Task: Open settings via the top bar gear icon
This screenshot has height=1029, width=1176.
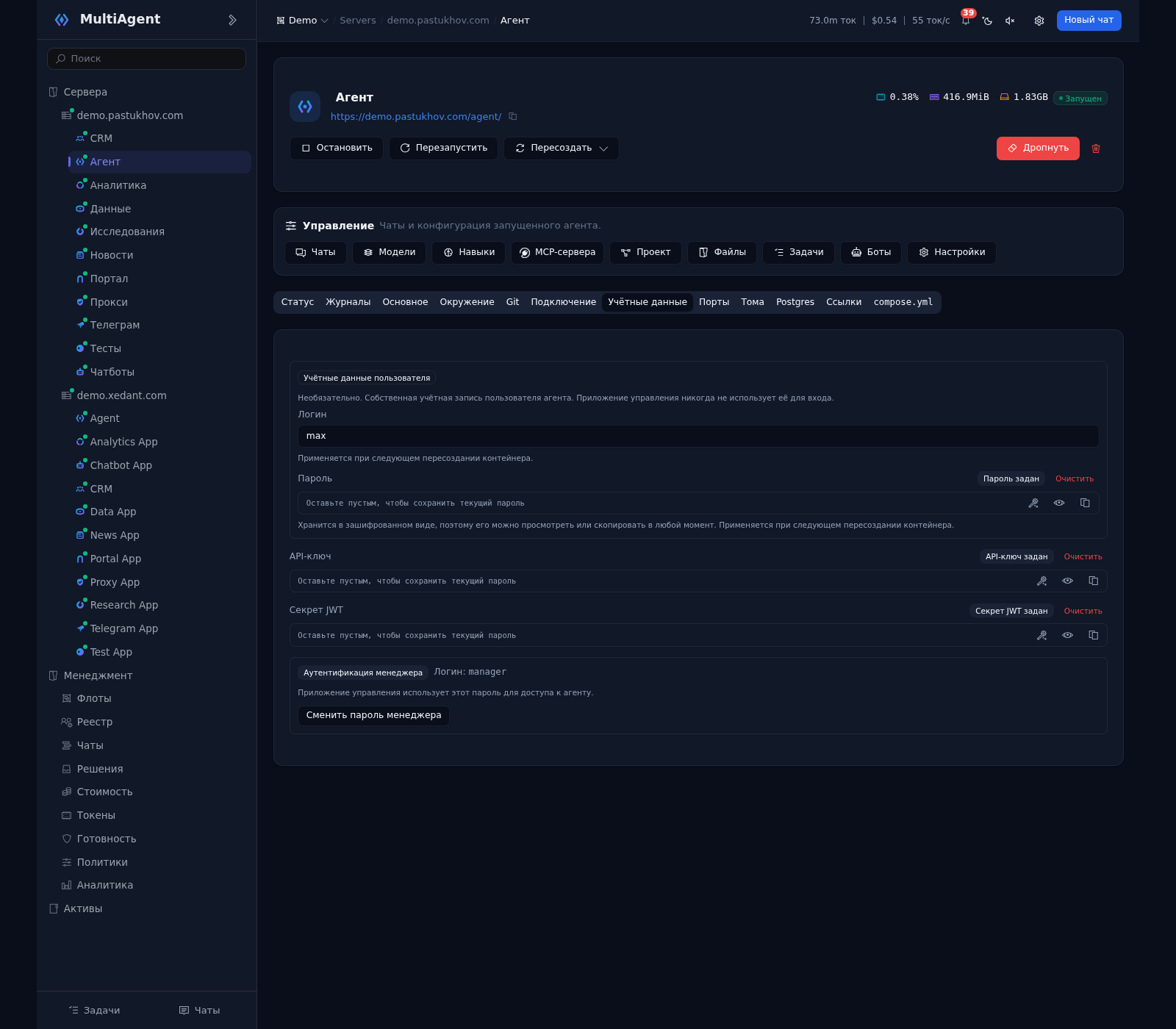Action: 1039,21
